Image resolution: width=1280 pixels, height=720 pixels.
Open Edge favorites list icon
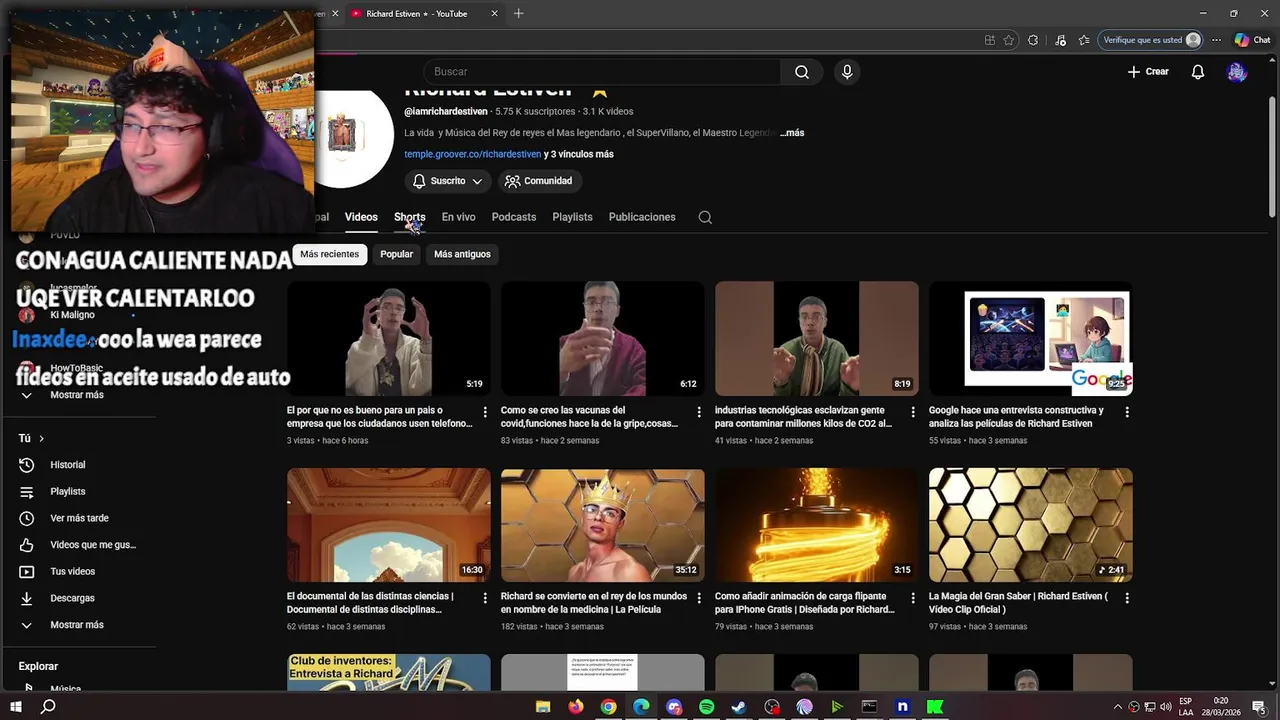pyautogui.click(x=1084, y=40)
